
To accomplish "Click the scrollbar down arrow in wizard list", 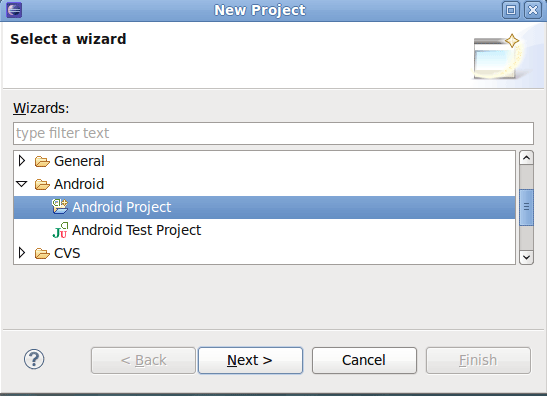I will pyautogui.click(x=526, y=257).
